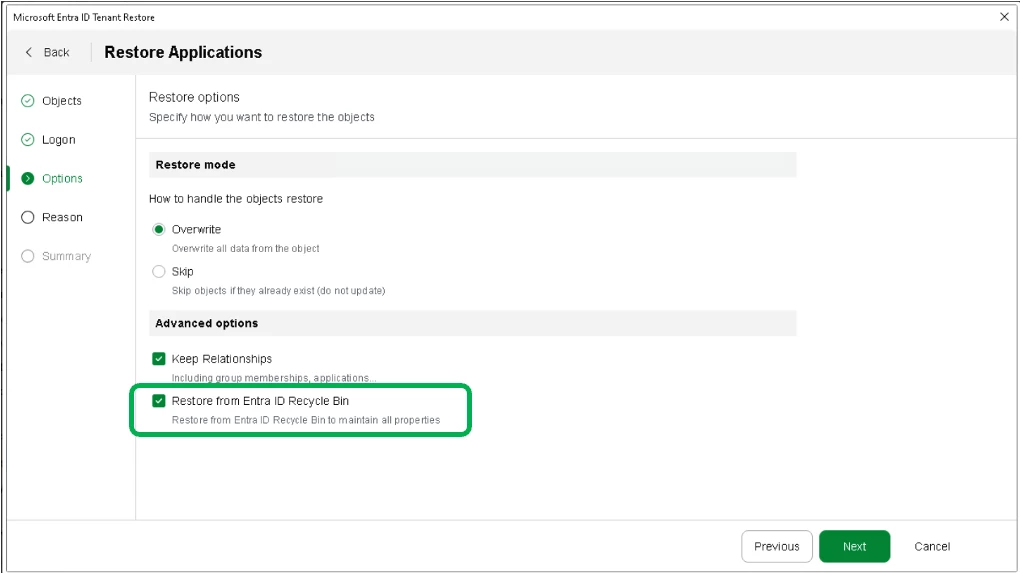Click the Reason step circle icon
Image resolution: width=1020 pixels, height=573 pixels.
pos(27,217)
